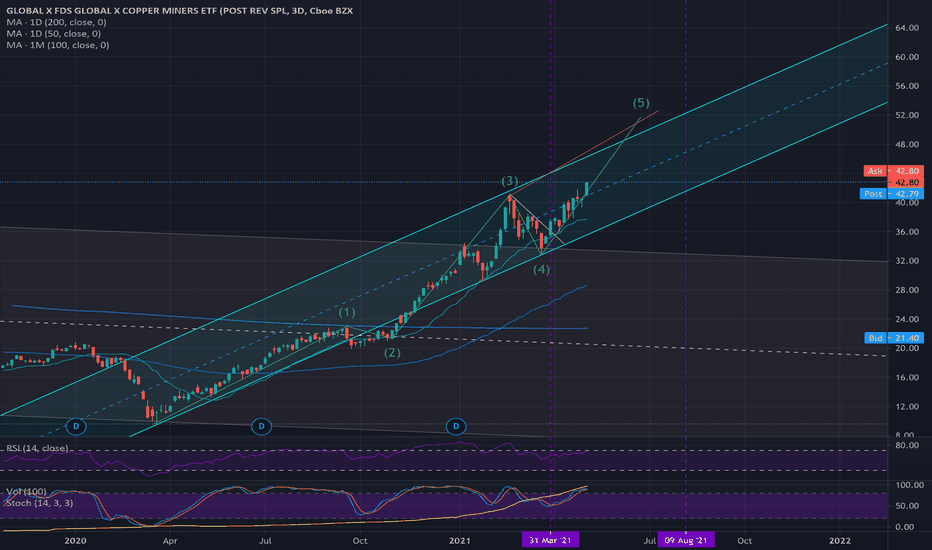Click the 12.00 price axis value
Viewport: 932px width, 550px height.
[907, 407]
